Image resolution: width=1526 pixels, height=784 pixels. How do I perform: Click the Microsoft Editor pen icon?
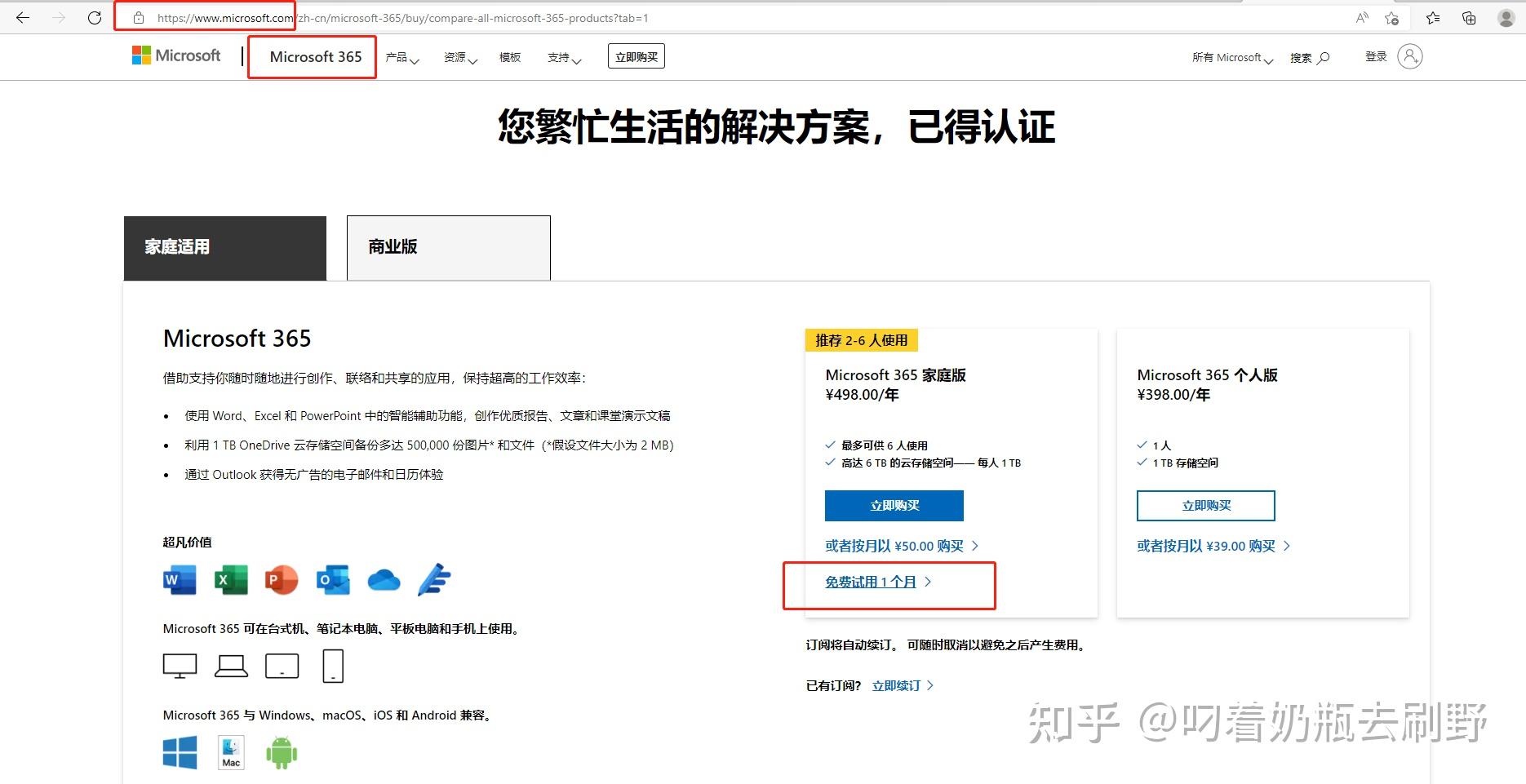434,579
